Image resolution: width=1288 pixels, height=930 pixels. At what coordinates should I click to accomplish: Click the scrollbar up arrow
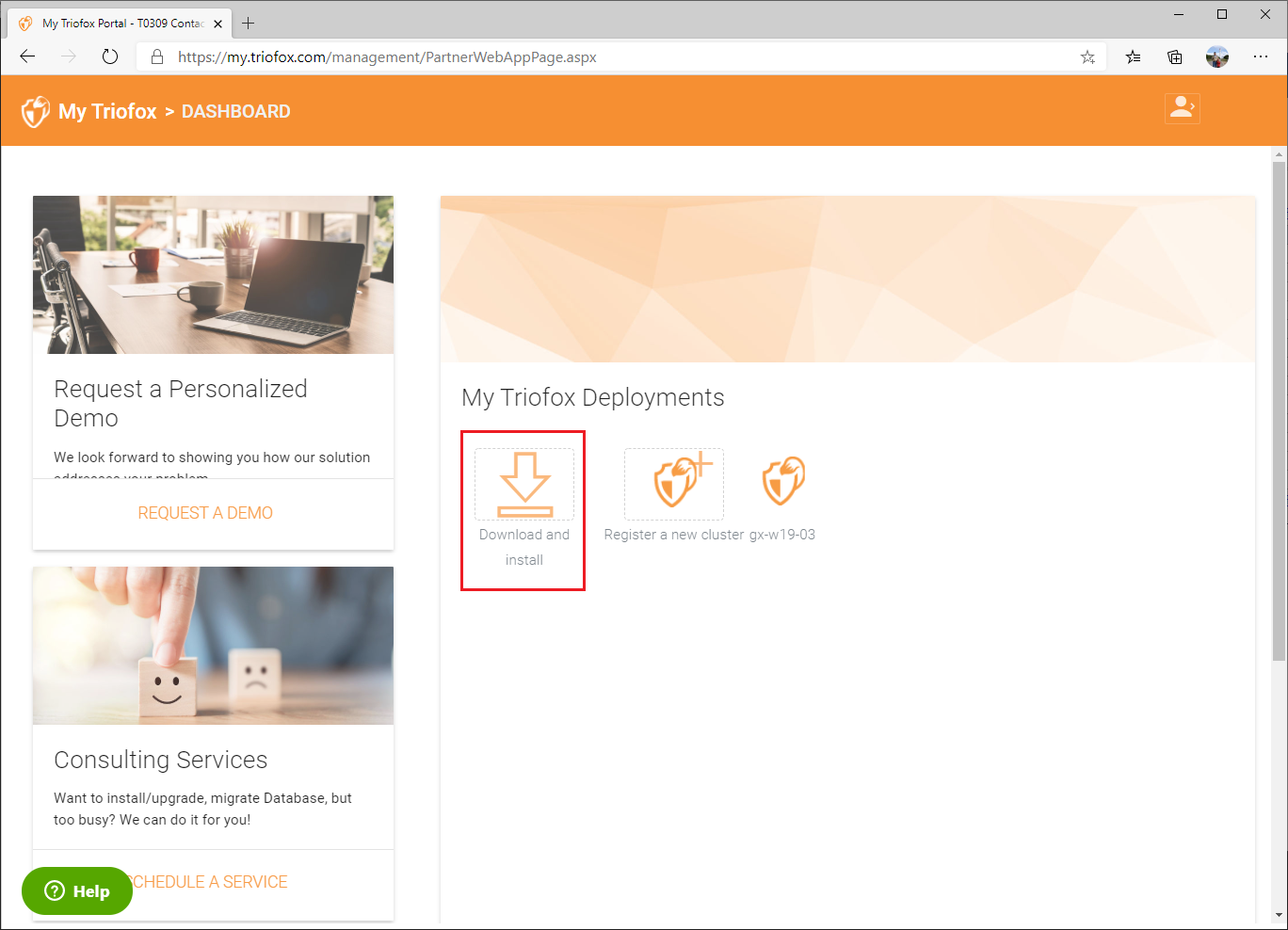1279,154
